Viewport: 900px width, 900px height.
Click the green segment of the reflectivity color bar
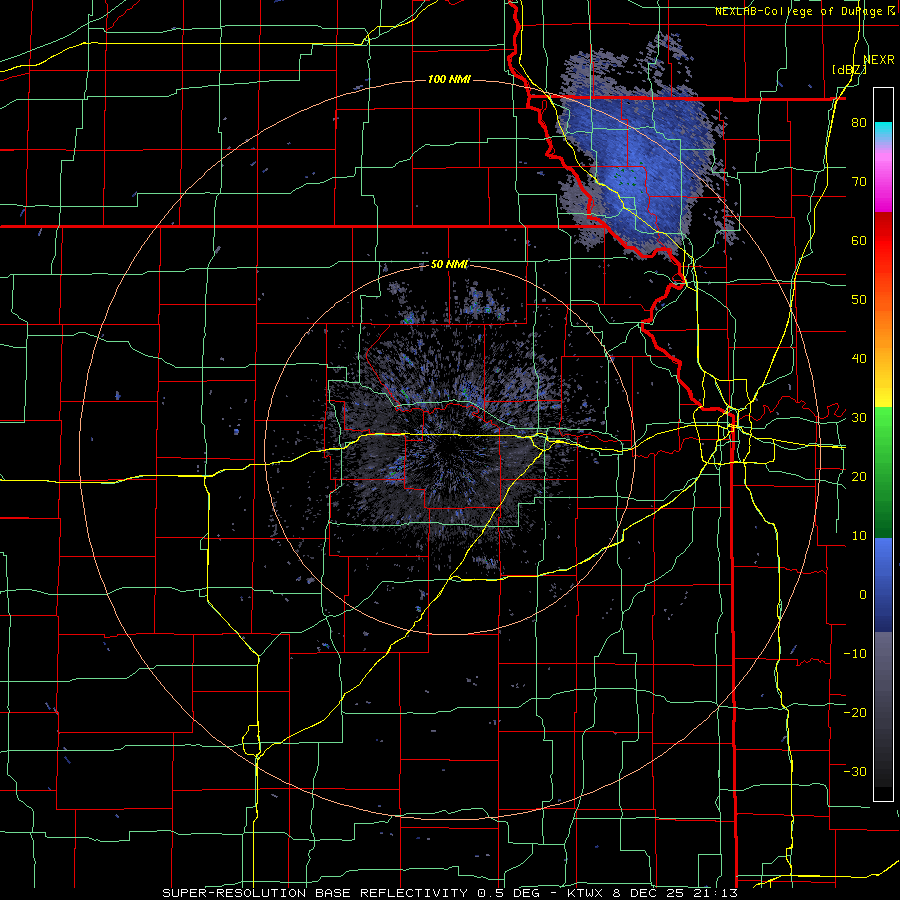883,472
